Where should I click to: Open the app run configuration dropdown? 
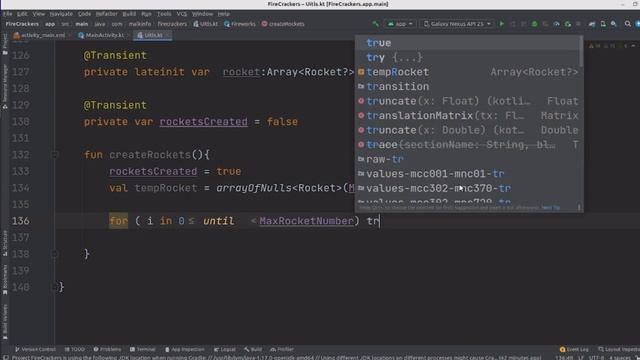[x=400, y=24]
